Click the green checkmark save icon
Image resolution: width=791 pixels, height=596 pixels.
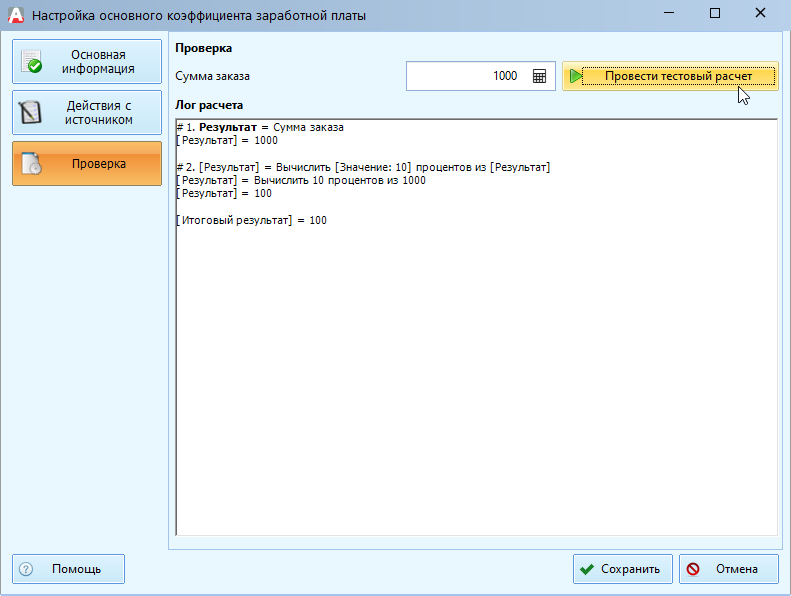pyautogui.click(x=587, y=569)
